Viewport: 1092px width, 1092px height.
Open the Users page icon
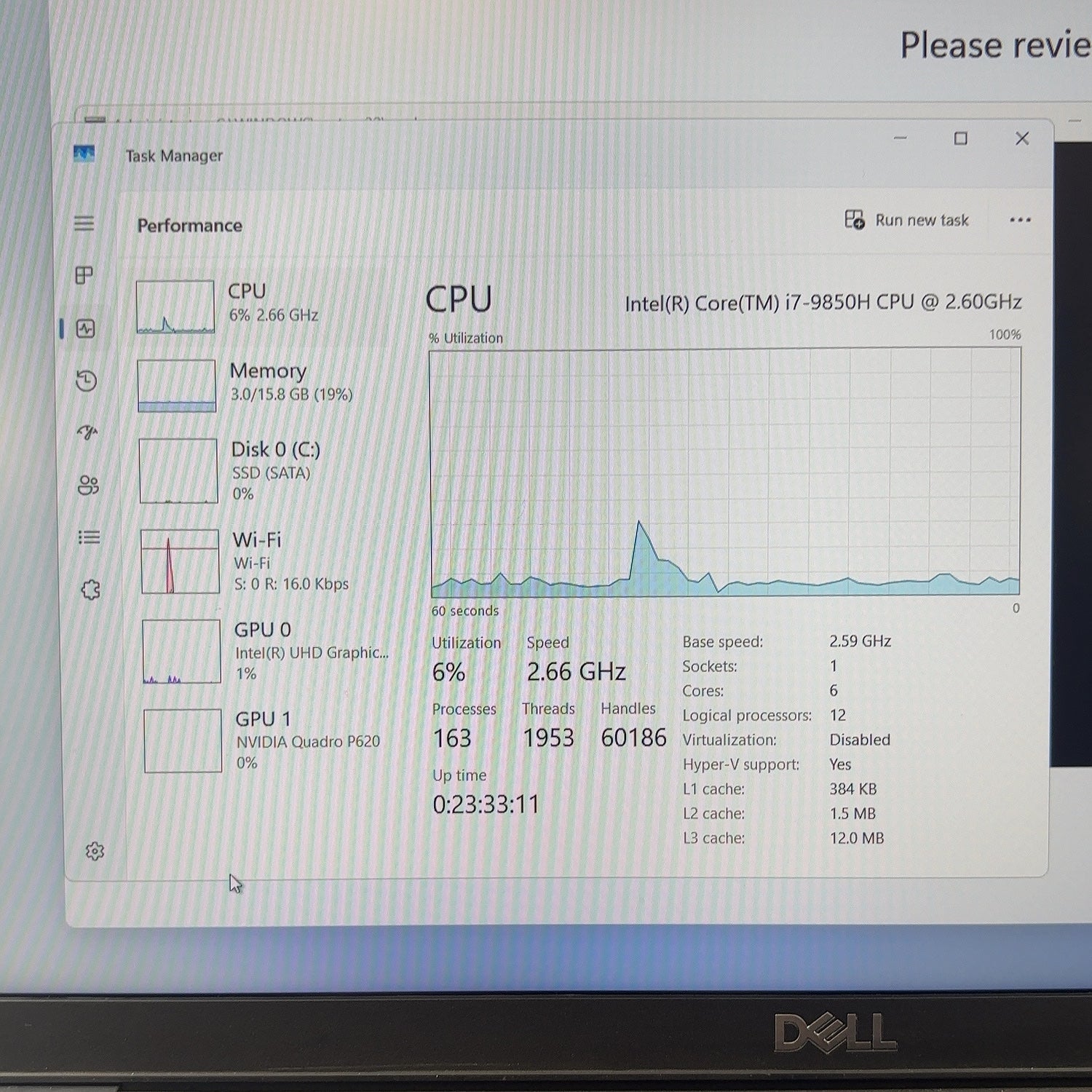(x=88, y=485)
